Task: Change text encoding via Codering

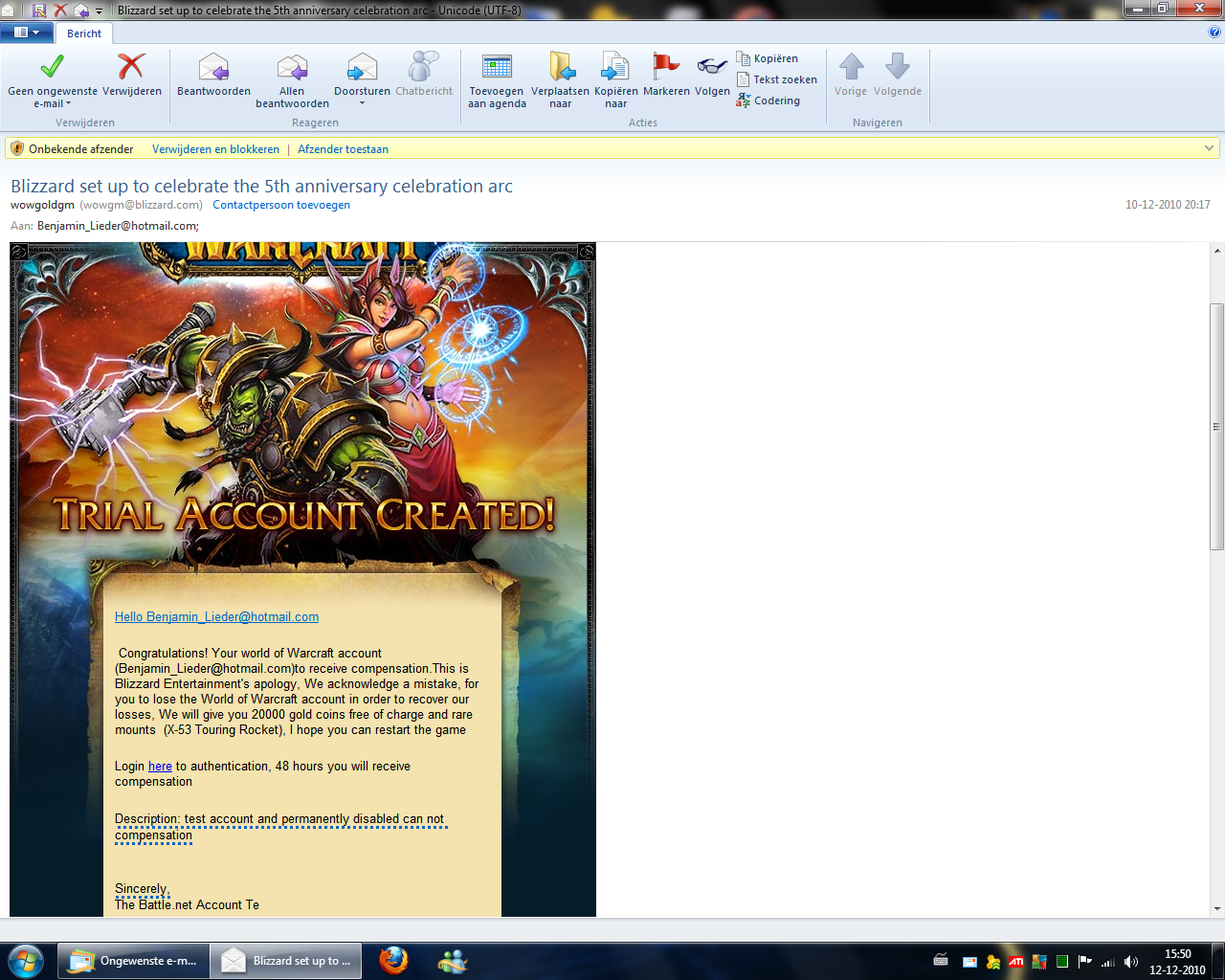Action: 768,100
